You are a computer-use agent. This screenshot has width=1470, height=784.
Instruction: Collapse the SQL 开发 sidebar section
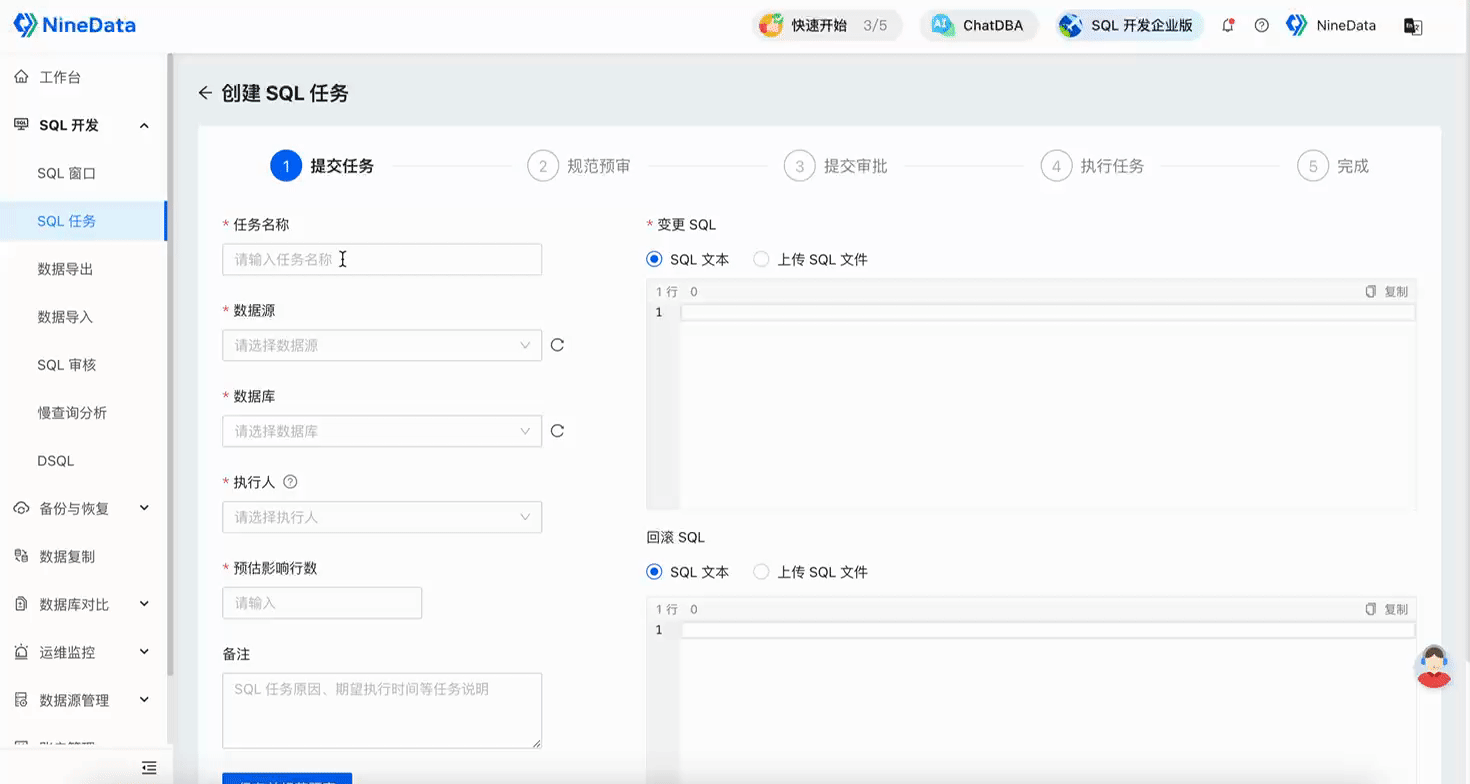coord(143,124)
